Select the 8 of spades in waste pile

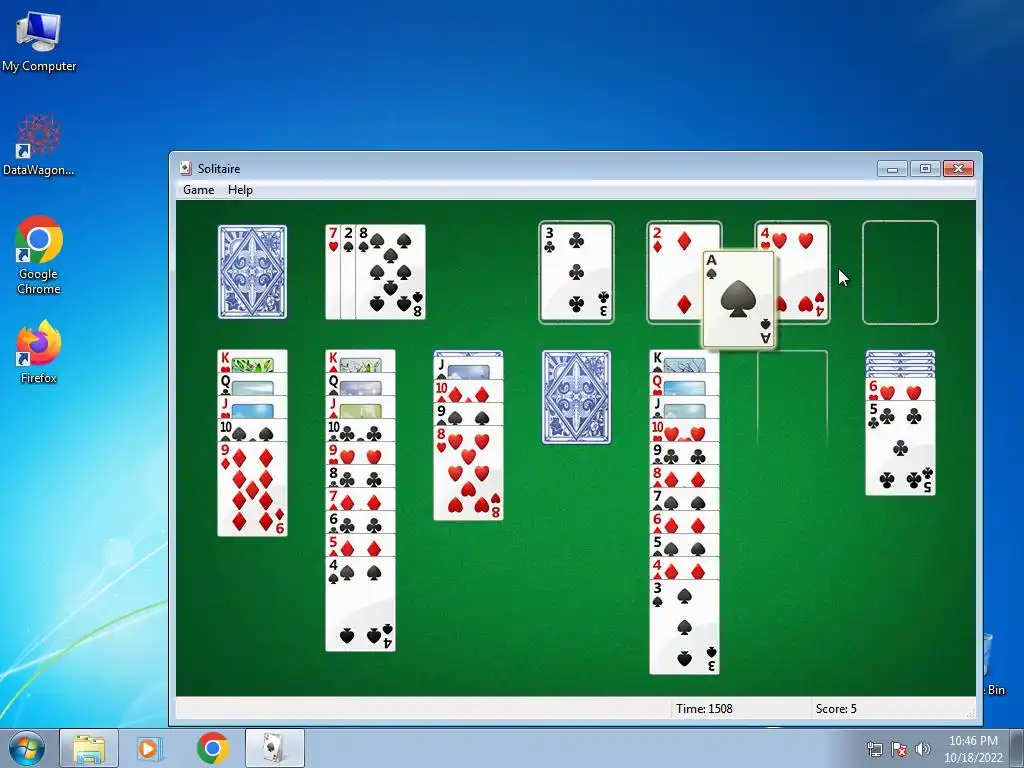[x=391, y=272]
